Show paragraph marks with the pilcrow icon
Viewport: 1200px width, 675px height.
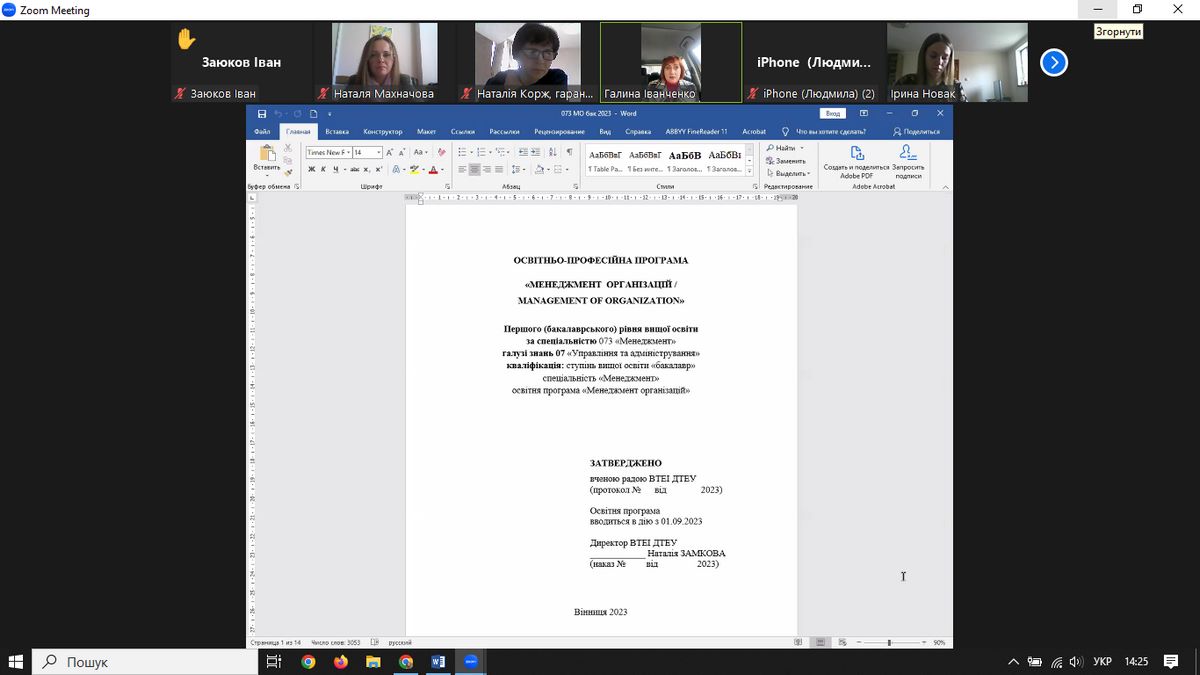(x=569, y=152)
